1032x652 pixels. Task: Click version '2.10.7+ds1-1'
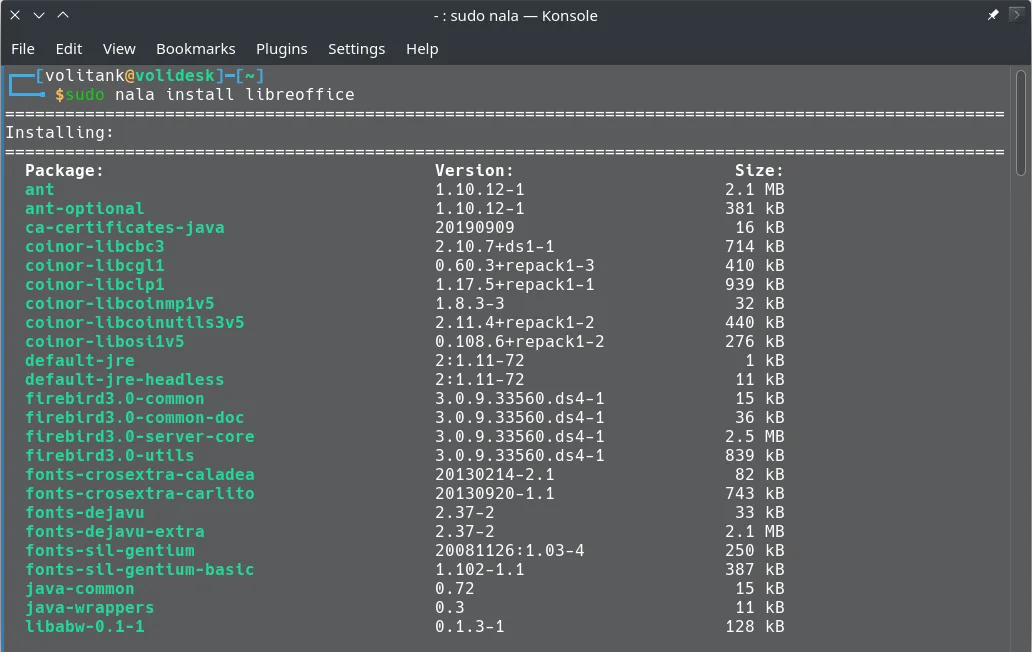point(494,247)
